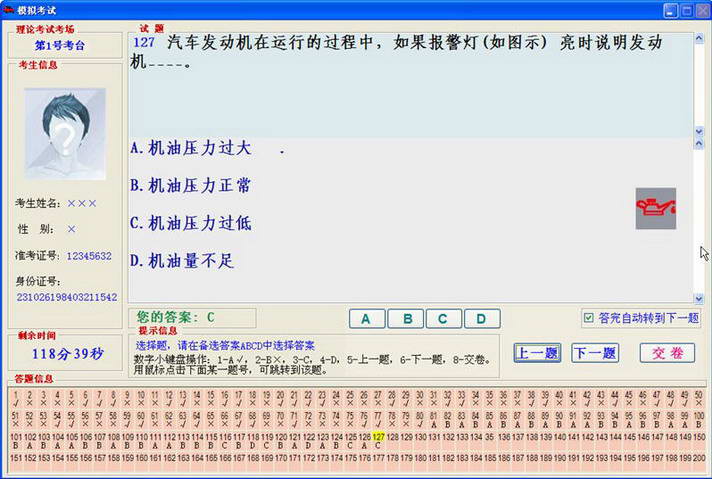Select option text D. 机油量不足
Viewport: 712px width, 479px height.
click(x=182, y=261)
